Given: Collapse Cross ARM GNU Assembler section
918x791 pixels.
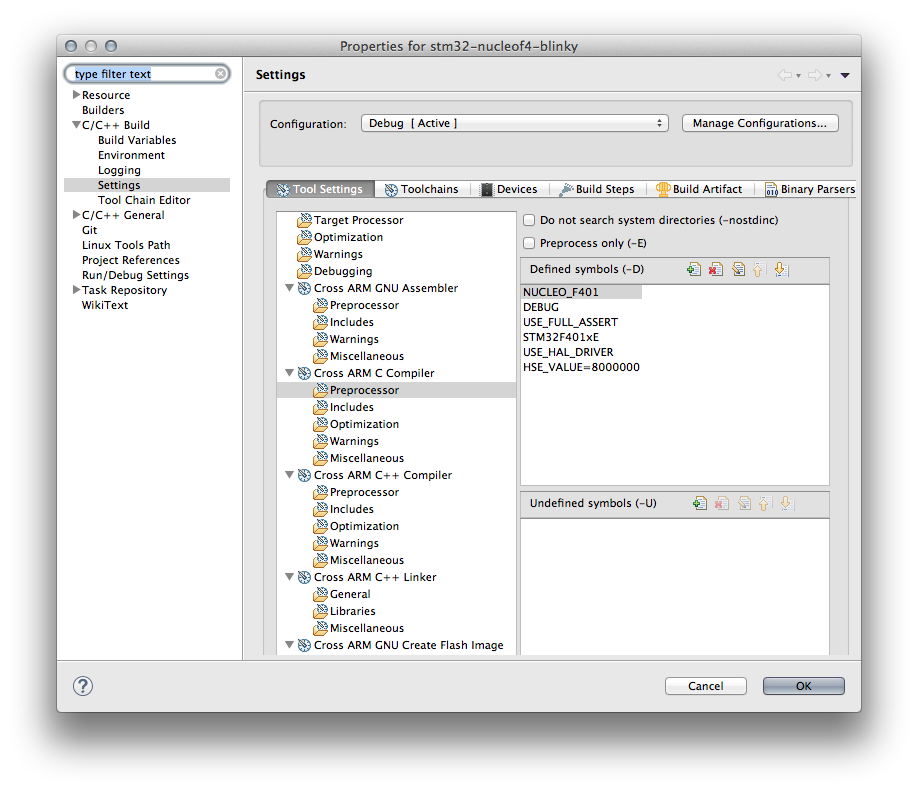Looking at the screenshot, I should pos(289,288).
